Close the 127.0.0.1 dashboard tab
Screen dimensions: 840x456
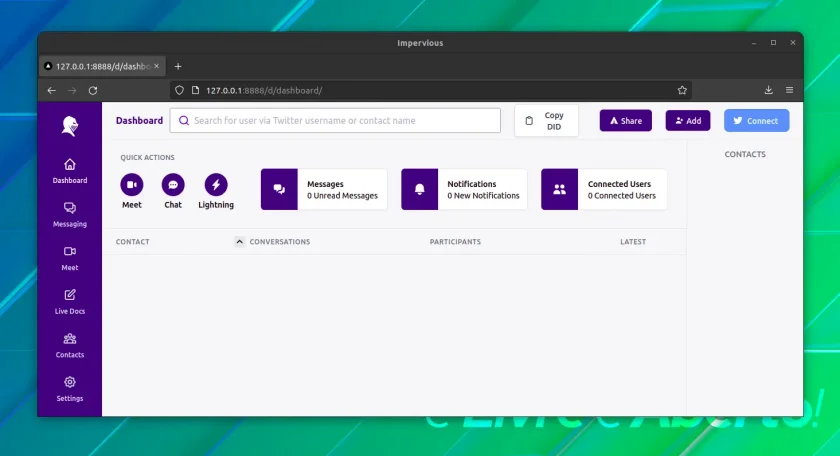tap(156, 66)
